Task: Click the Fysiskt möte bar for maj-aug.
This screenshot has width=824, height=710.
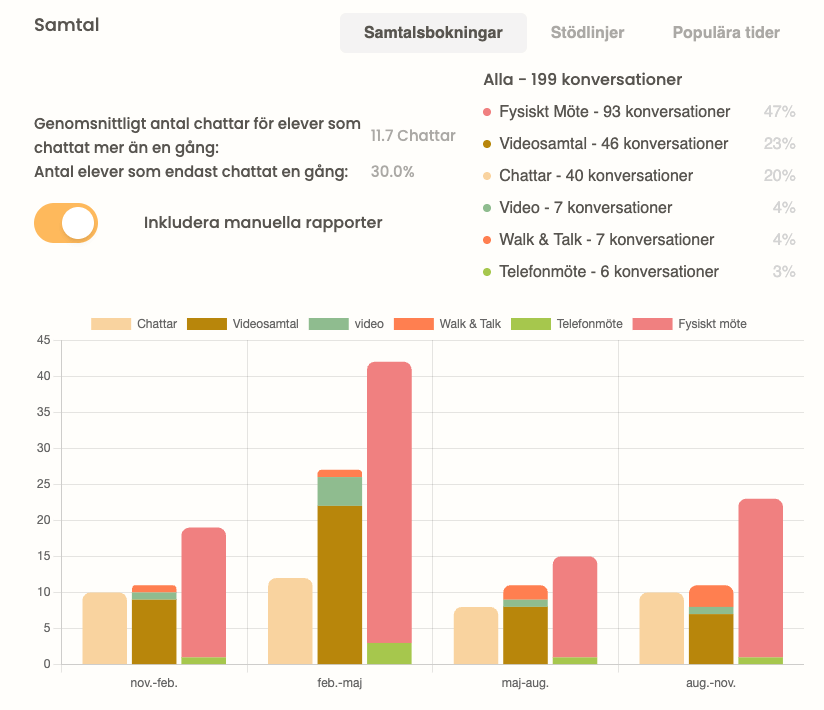Action: (574, 607)
